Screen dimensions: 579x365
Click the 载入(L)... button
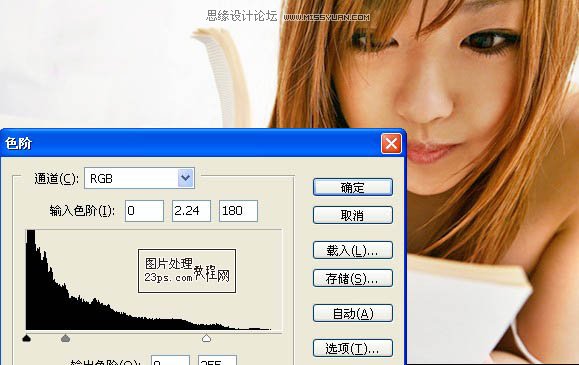[x=353, y=250]
